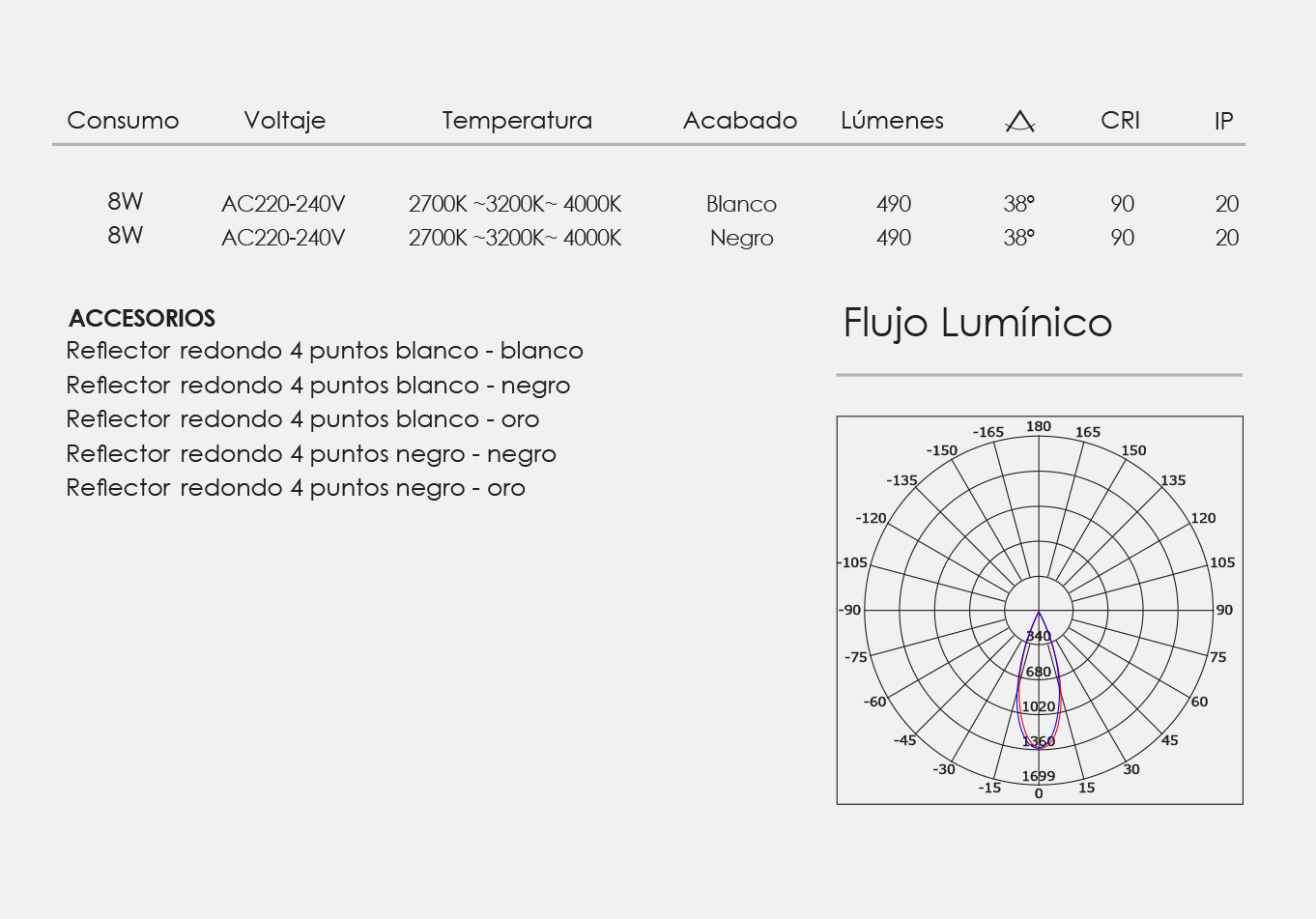Select 'Reflector redondo 4 puntos blanco - negro'
1316x919 pixels.
pyautogui.click(x=318, y=386)
